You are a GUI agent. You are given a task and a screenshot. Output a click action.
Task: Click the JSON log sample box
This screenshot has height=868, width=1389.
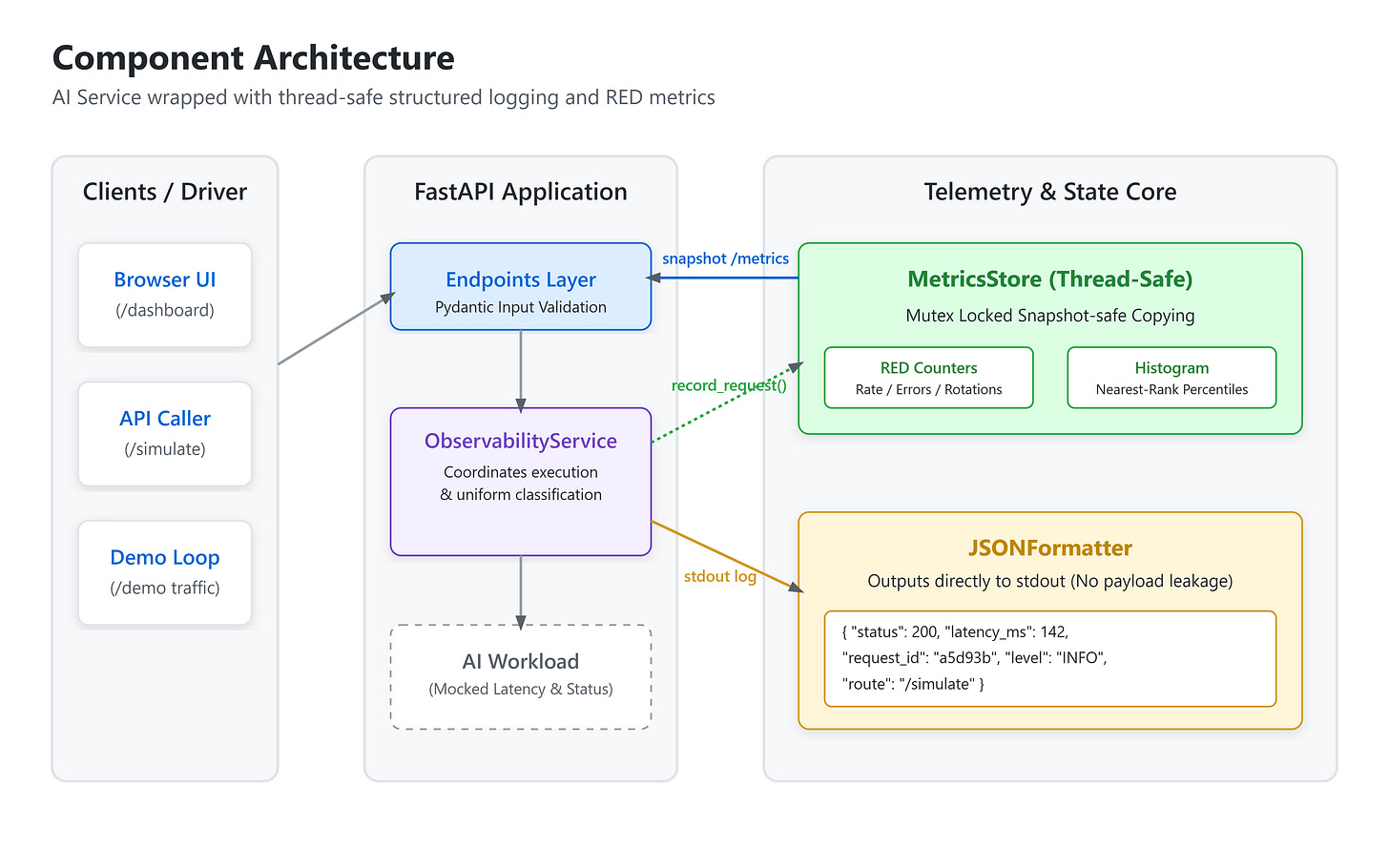(x=1050, y=659)
